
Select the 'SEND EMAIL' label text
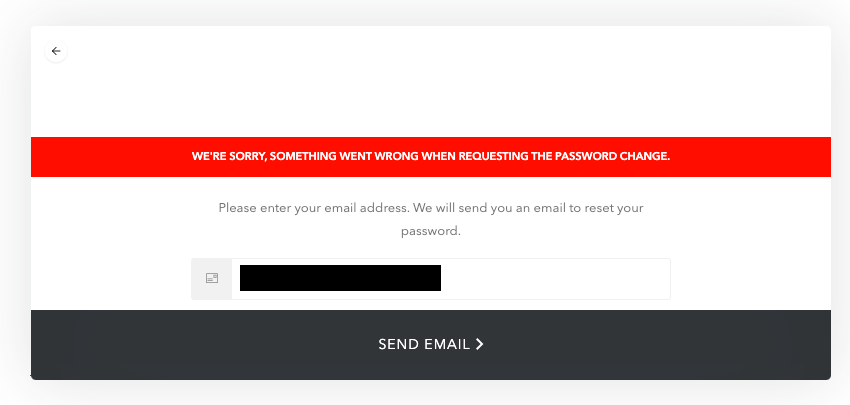click(x=423, y=344)
